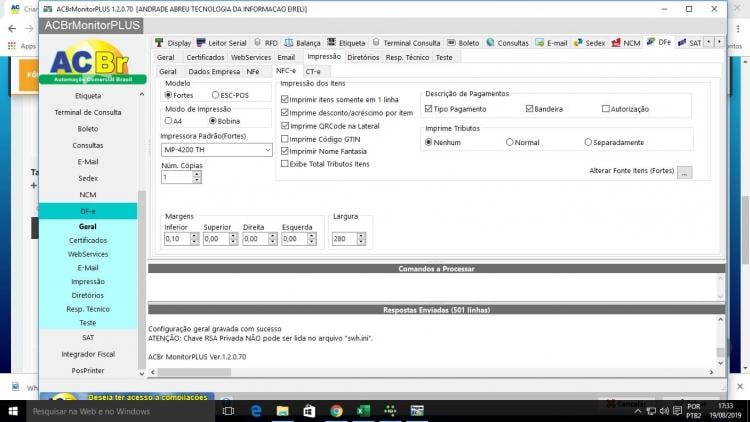
Task: Open Integrador Fiscal in sidebar
Action: 88,354
